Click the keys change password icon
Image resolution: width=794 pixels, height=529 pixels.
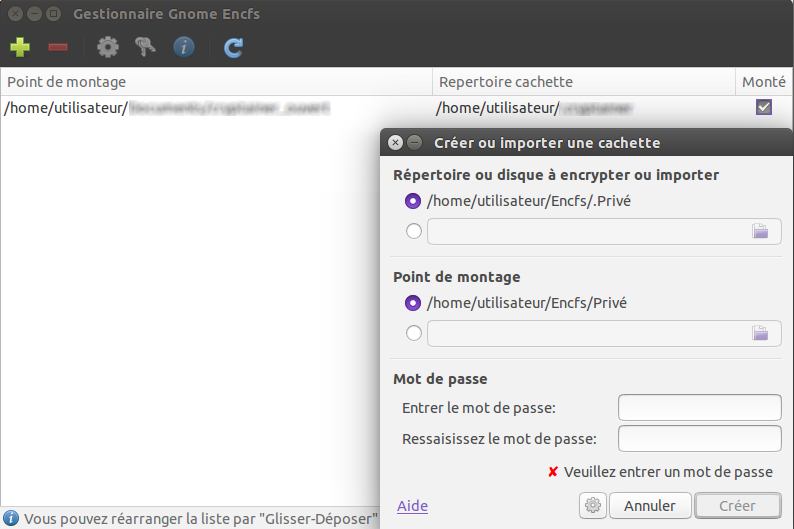pos(145,47)
